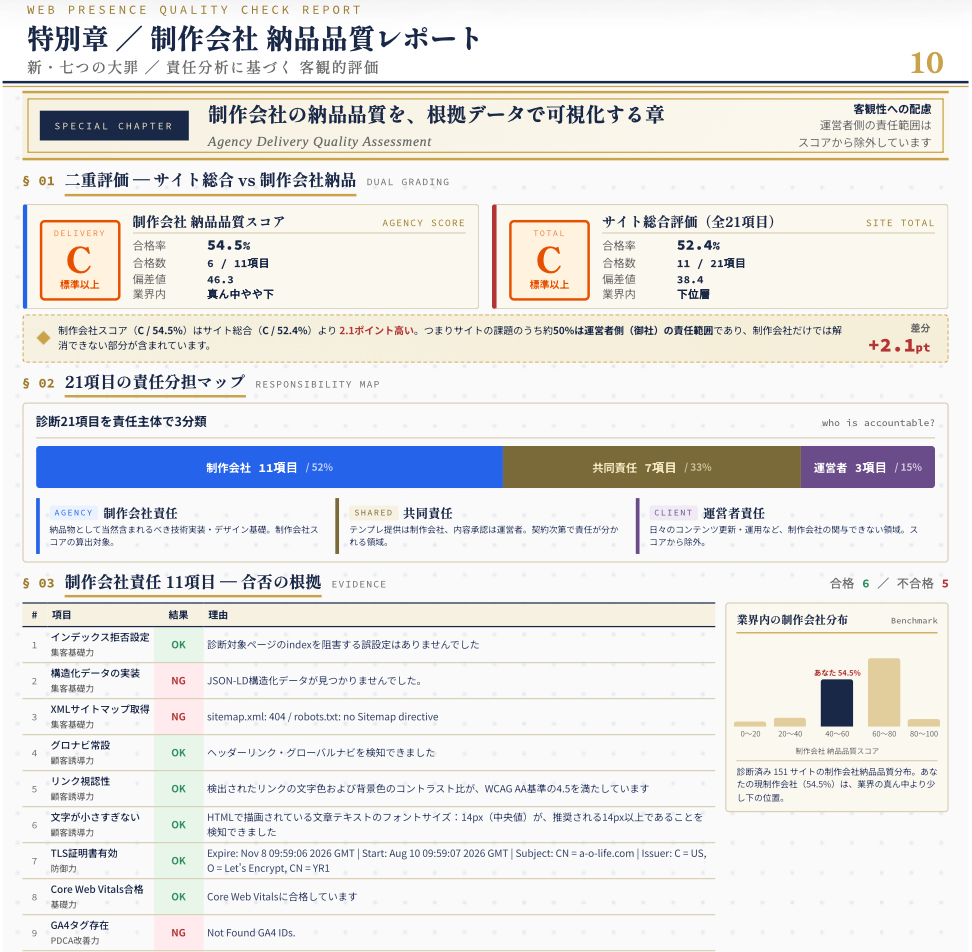
Task: Click the page number 10
Action: click(926, 63)
